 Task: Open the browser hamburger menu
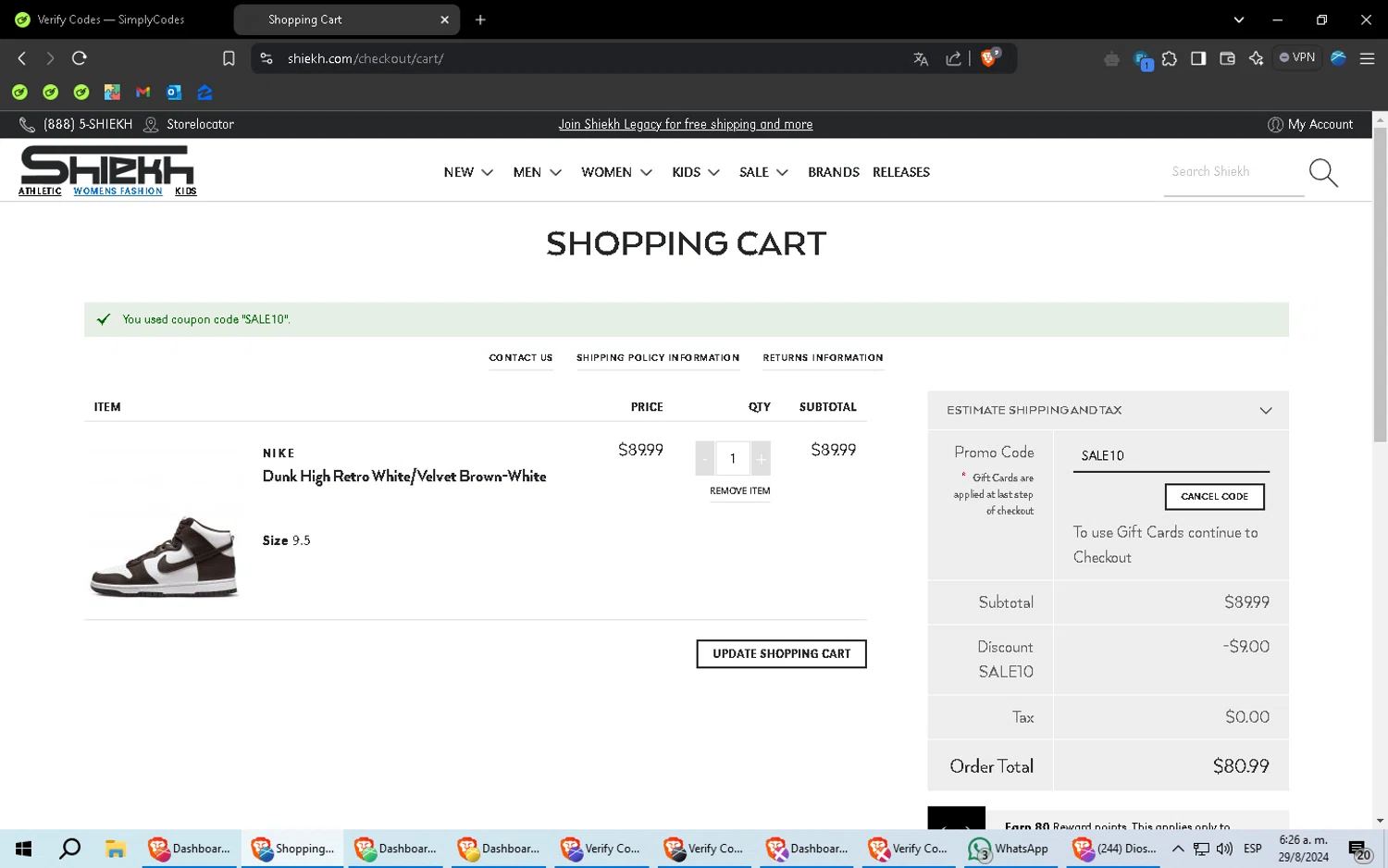click(x=1367, y=58)
